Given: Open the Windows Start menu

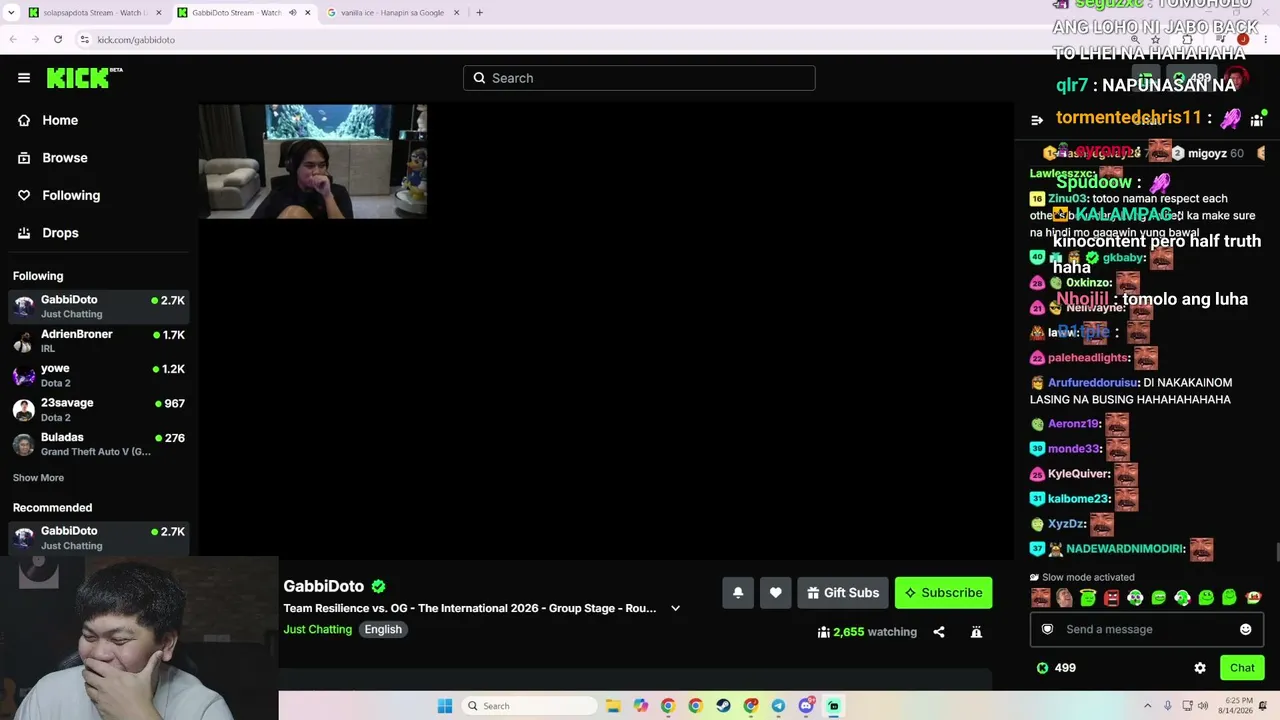Looking at the screenshot, I should tap(445, 706).
